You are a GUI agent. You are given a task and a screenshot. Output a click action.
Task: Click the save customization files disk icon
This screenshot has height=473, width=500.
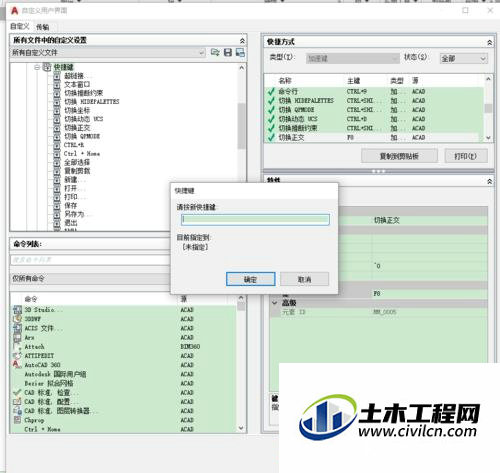(228, 52)
